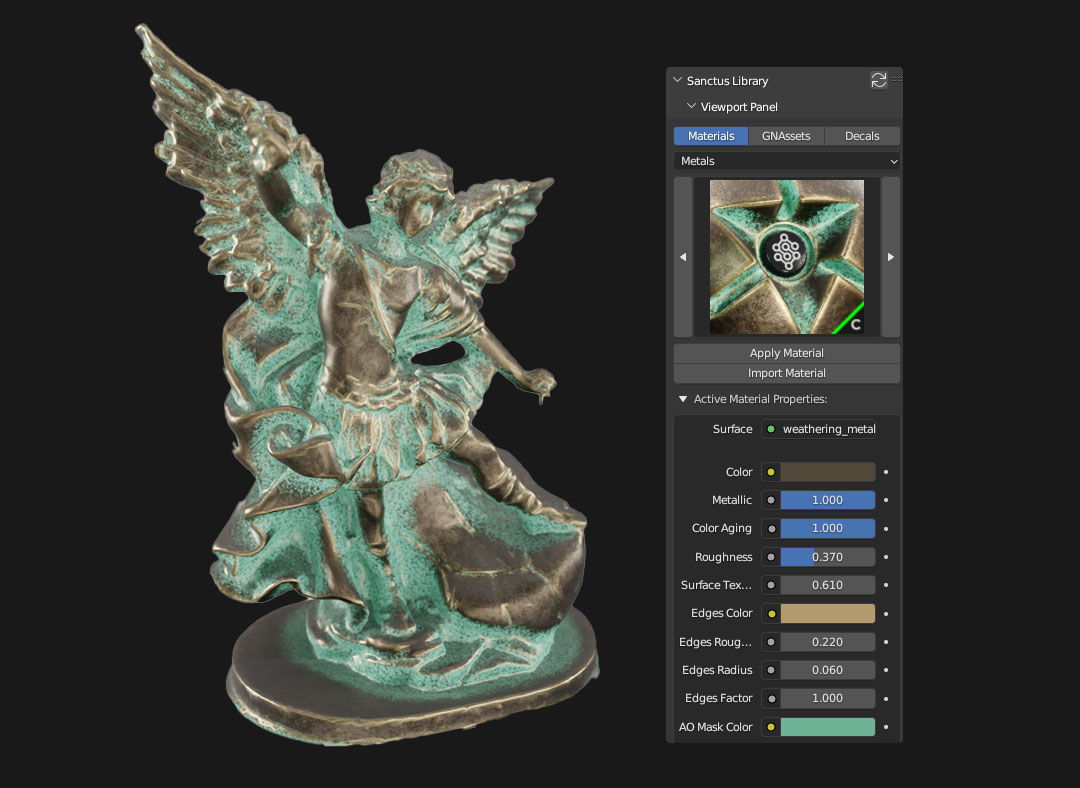Click the refresh library icon in panel header
Image resolution: width=1080 pixels, height=788 pixels.
point(879,80)
